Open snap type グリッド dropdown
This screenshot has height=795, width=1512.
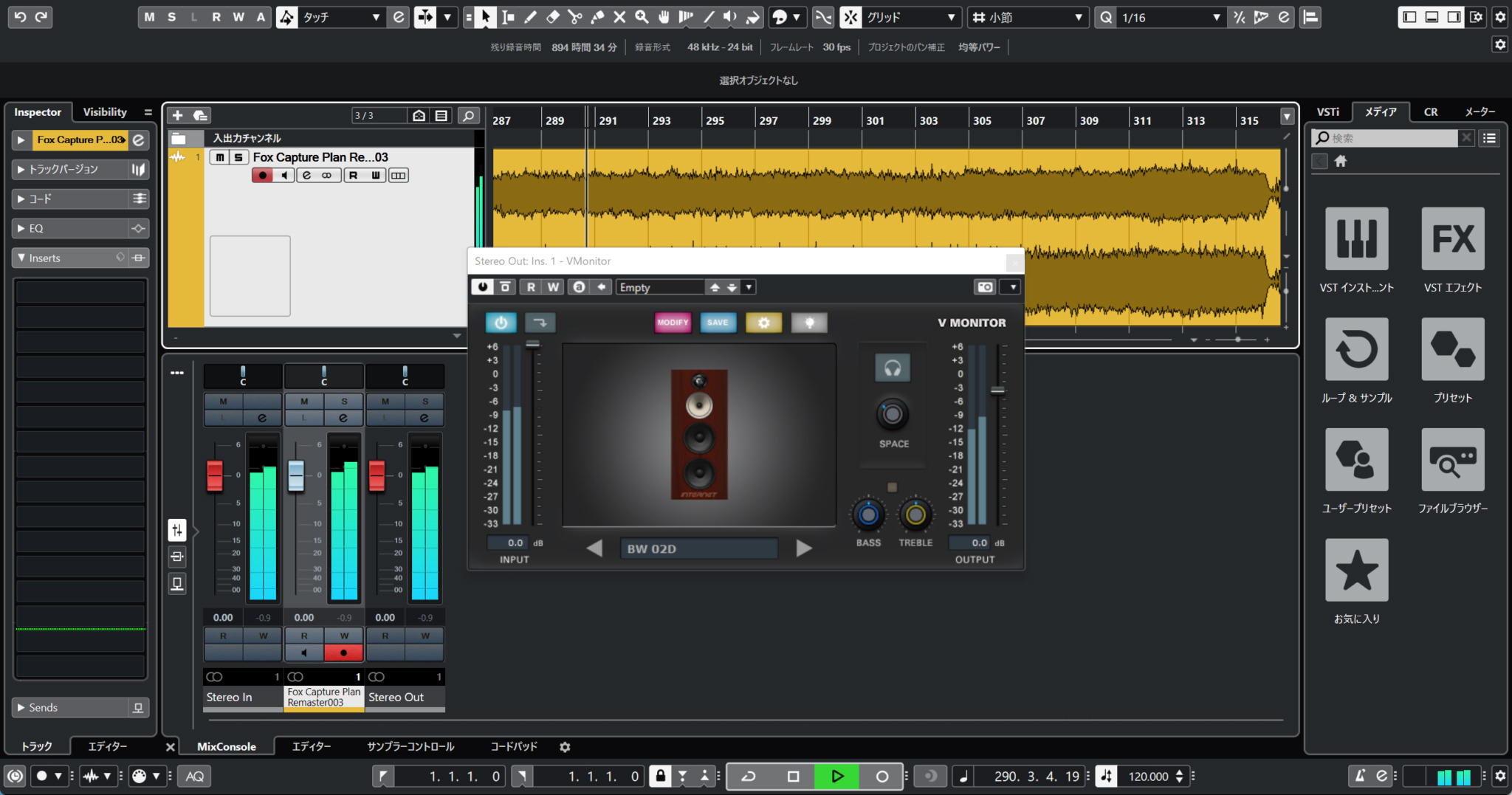911,17
